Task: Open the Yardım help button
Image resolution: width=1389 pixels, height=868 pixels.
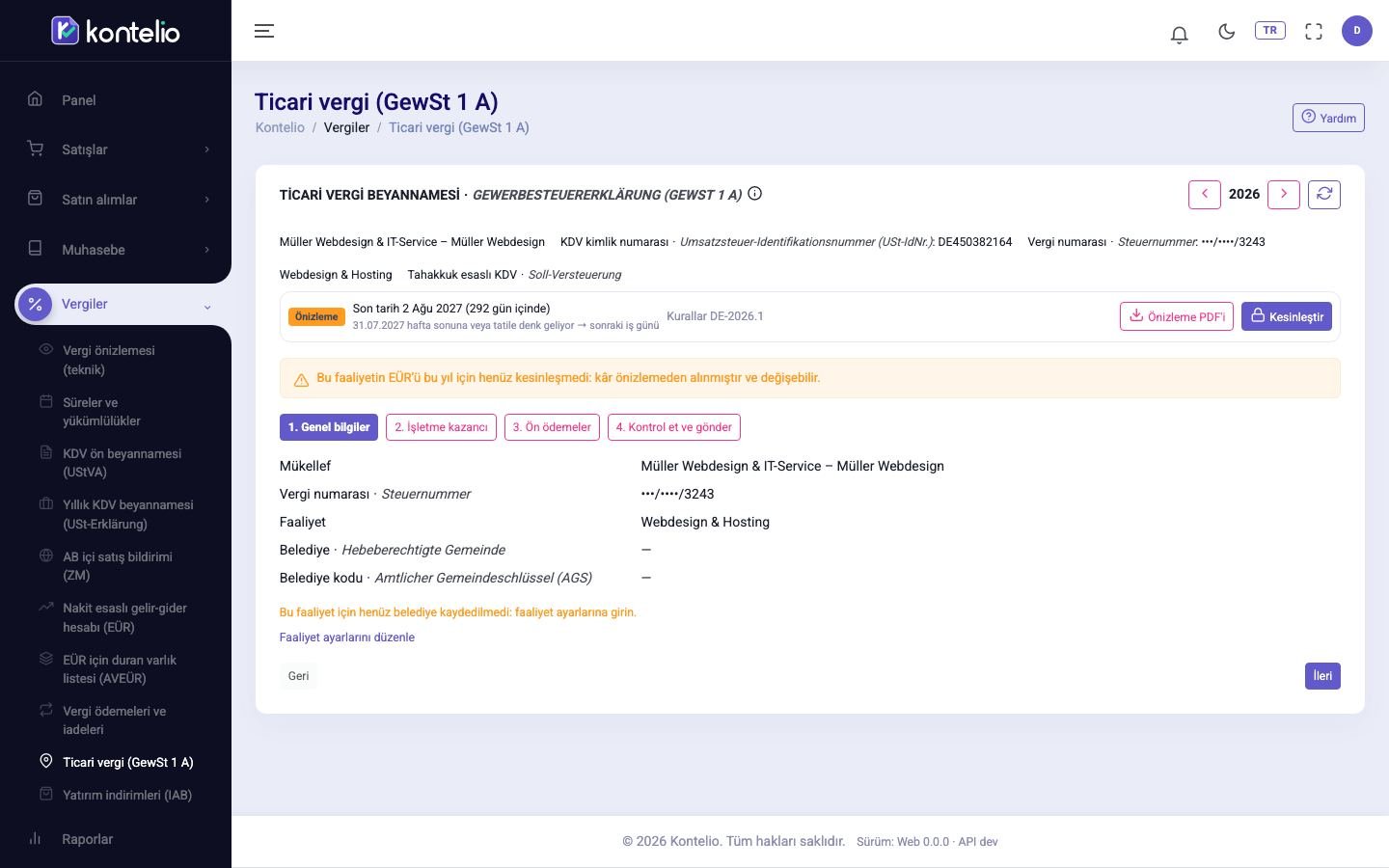Action: (1328, 118)
